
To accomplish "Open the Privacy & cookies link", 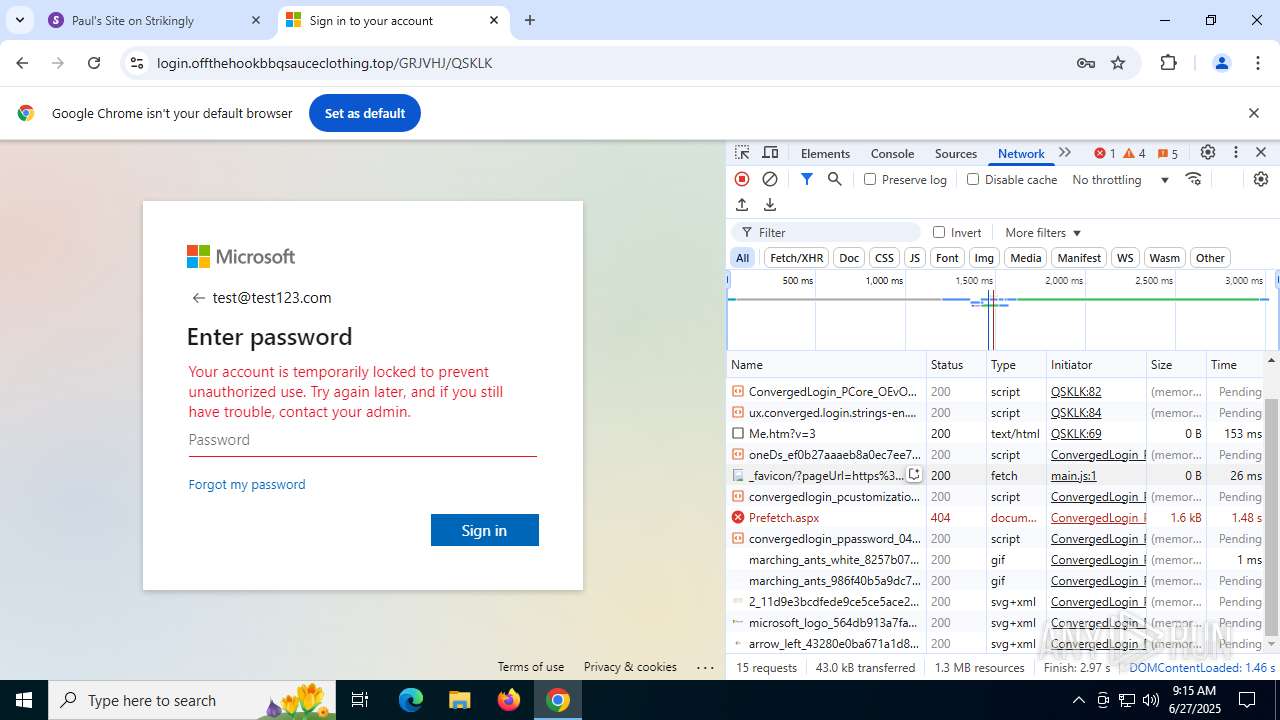I will (x=630, y=667).
